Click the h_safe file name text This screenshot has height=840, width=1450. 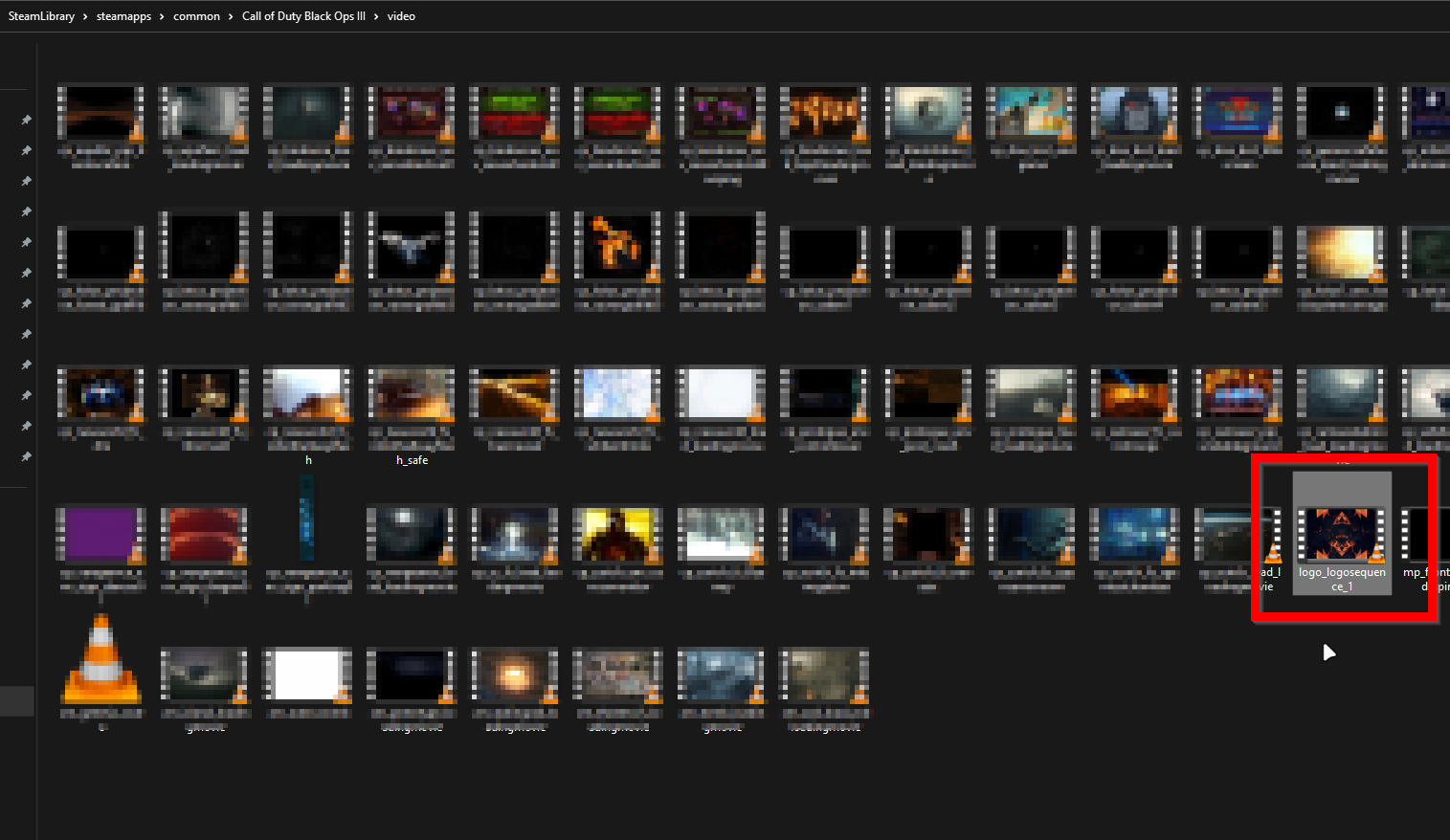coord(412,460)
